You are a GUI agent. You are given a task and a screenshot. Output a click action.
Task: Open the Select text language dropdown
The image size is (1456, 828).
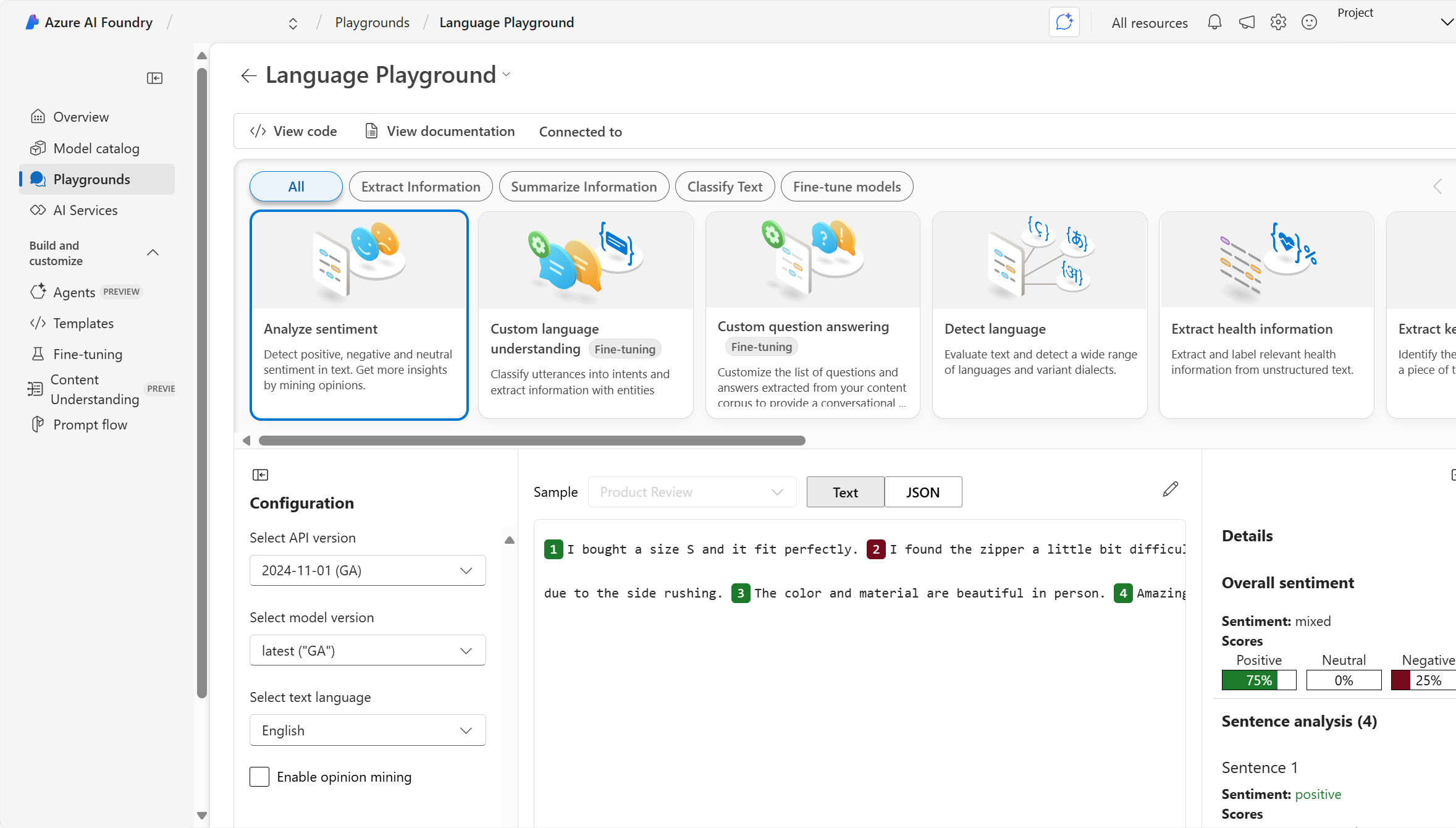pos(367,730)
